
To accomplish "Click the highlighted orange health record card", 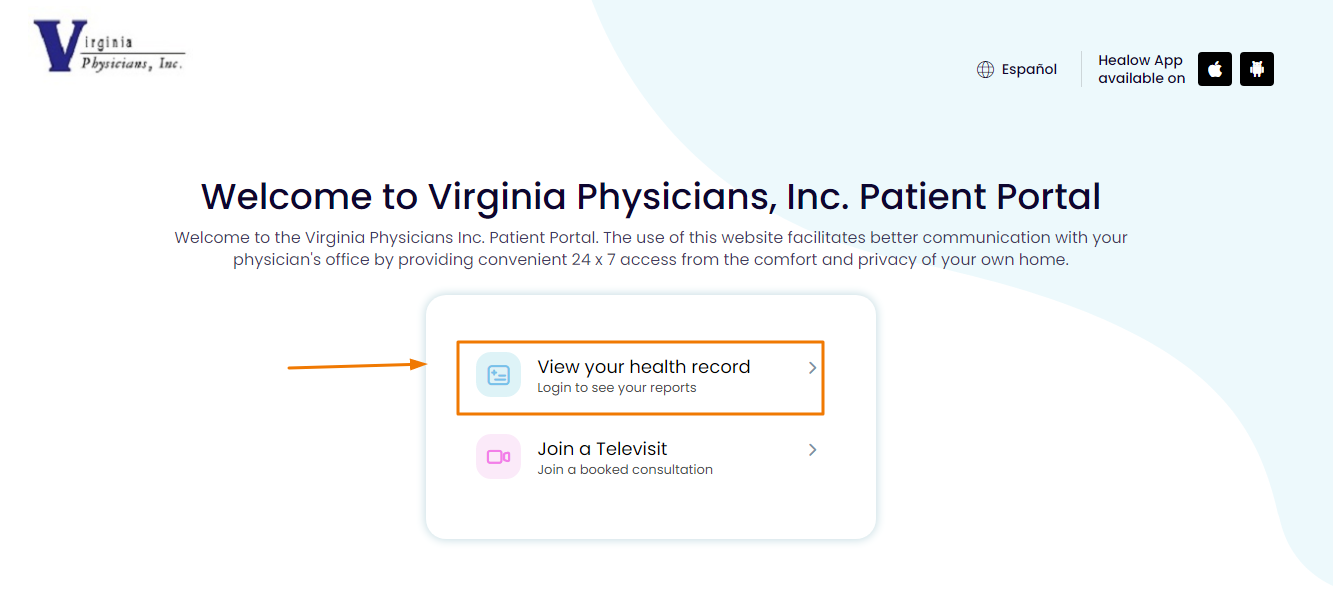I will click(x=640, y=377).
